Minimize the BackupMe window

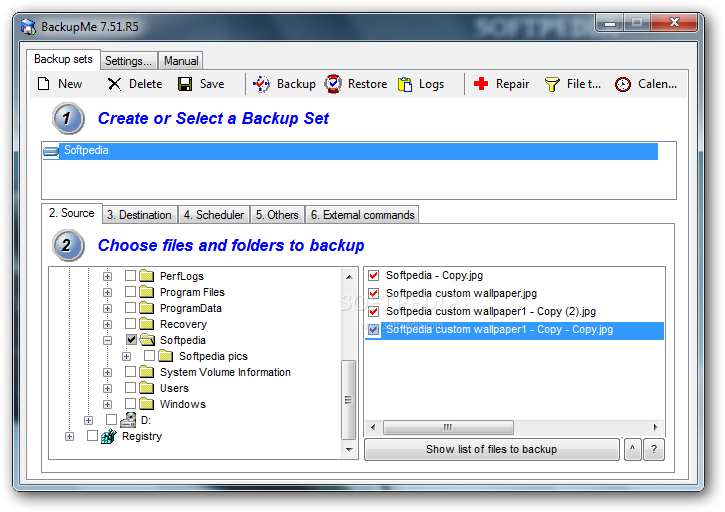610,23
